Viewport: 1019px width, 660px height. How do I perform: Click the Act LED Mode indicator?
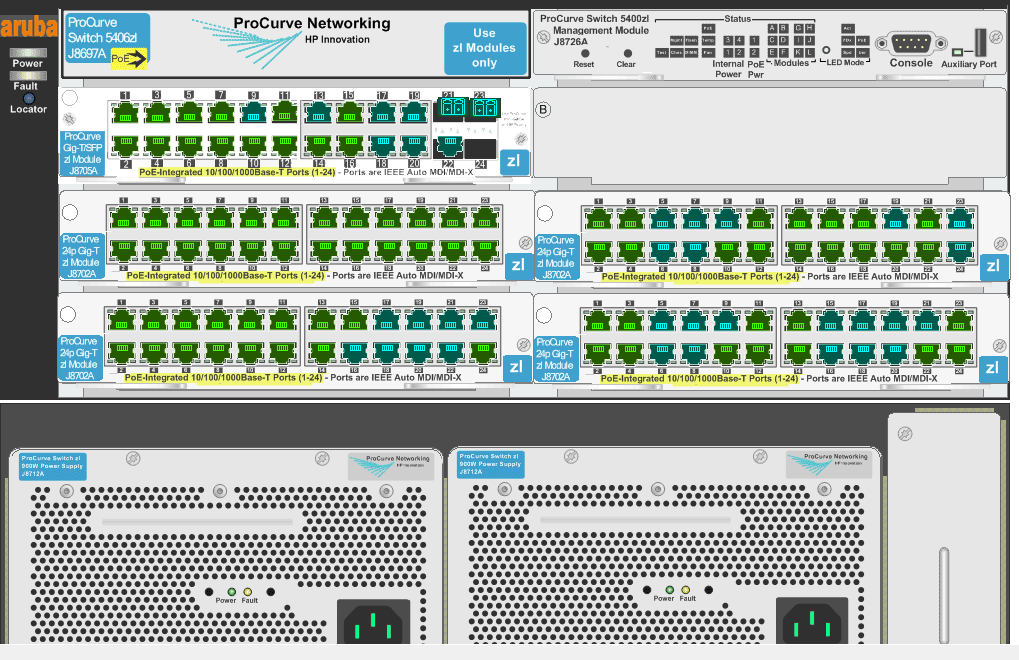point(848,29)
